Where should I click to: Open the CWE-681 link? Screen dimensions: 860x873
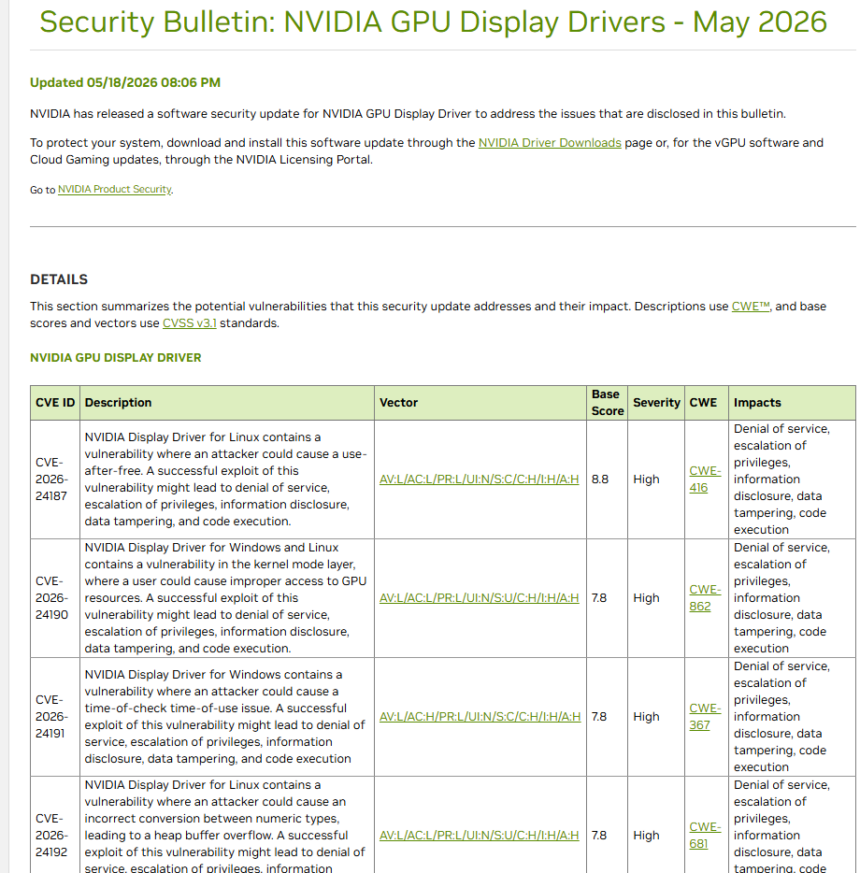[x=705, y=835]
